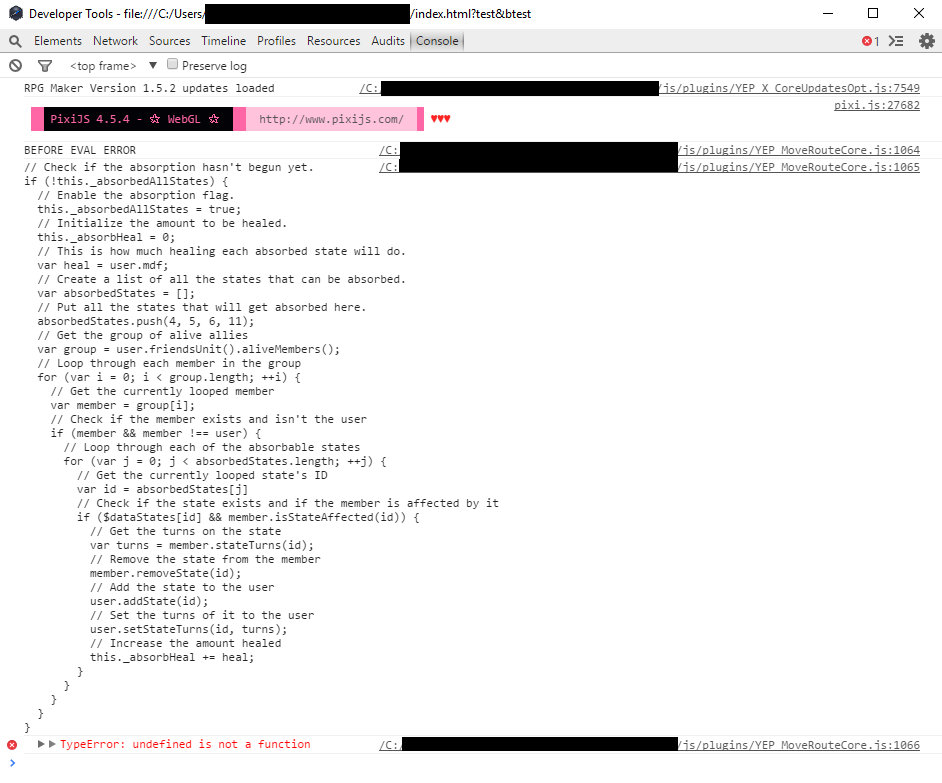The image size is (942, 783).
Task: Select the Console tab
Action: (x=437, y=41)
